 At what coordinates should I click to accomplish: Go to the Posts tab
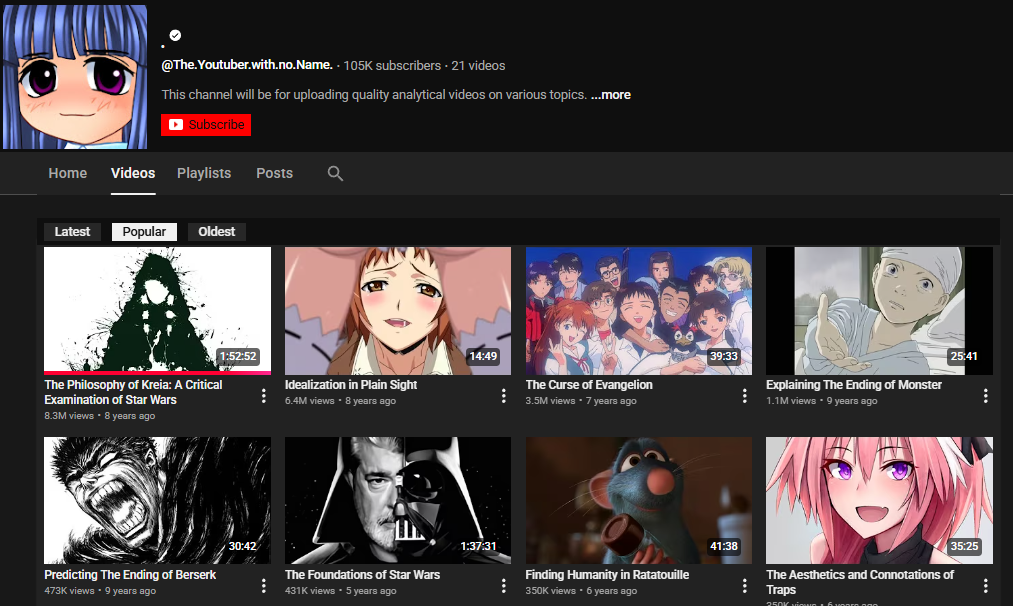(275, 173)
